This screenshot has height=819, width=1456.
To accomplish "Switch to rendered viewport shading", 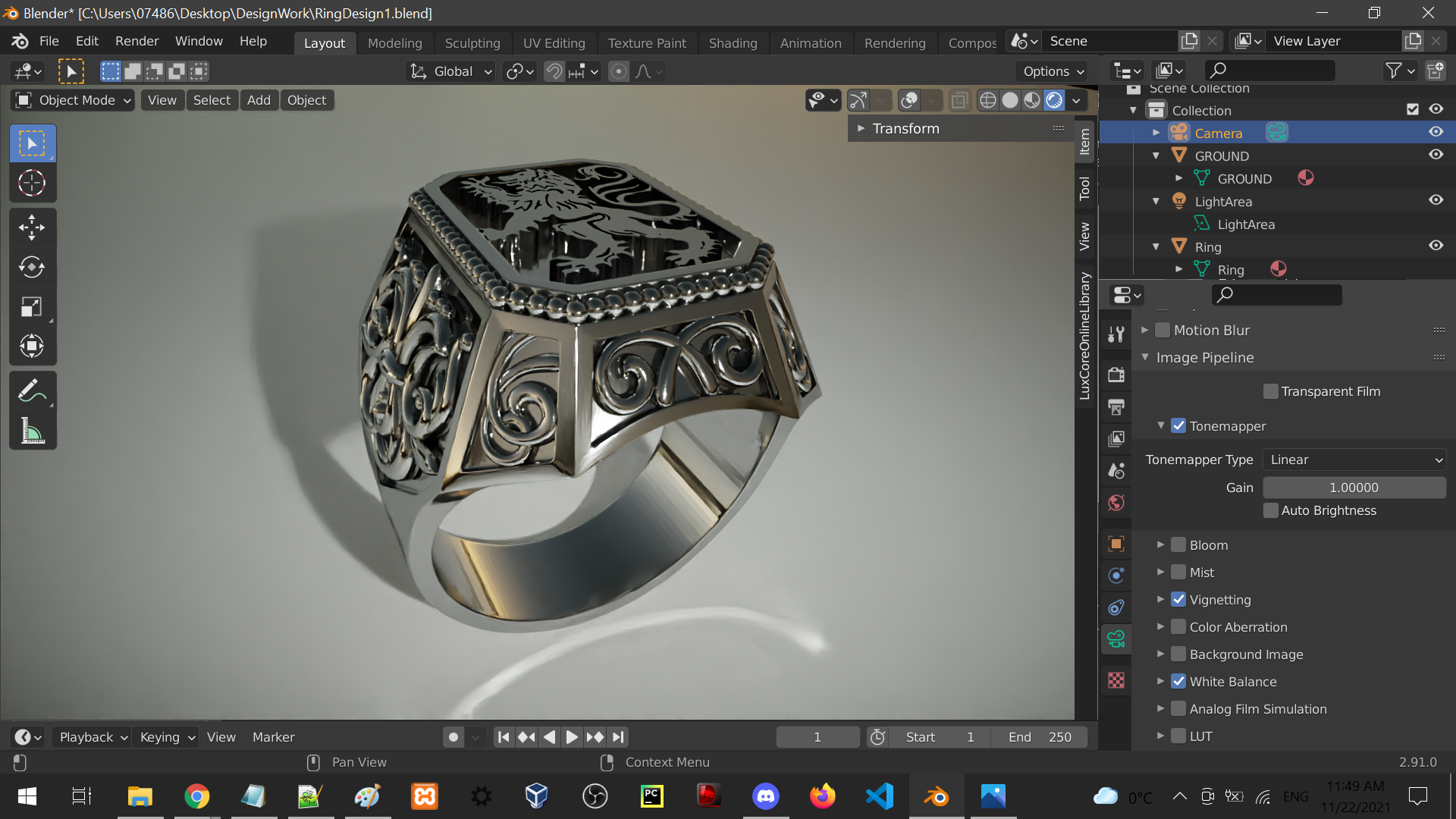I will (x=1054, y=100).
